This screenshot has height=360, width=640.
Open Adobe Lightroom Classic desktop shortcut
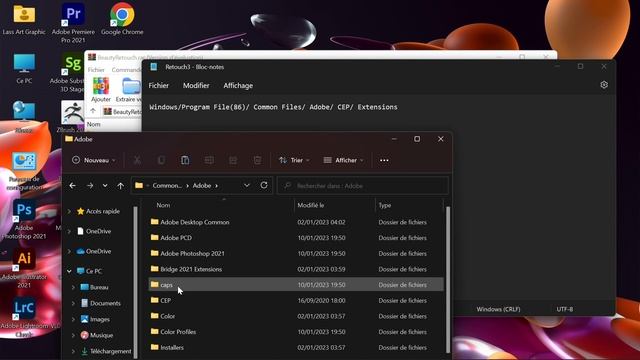click(24, 318)
